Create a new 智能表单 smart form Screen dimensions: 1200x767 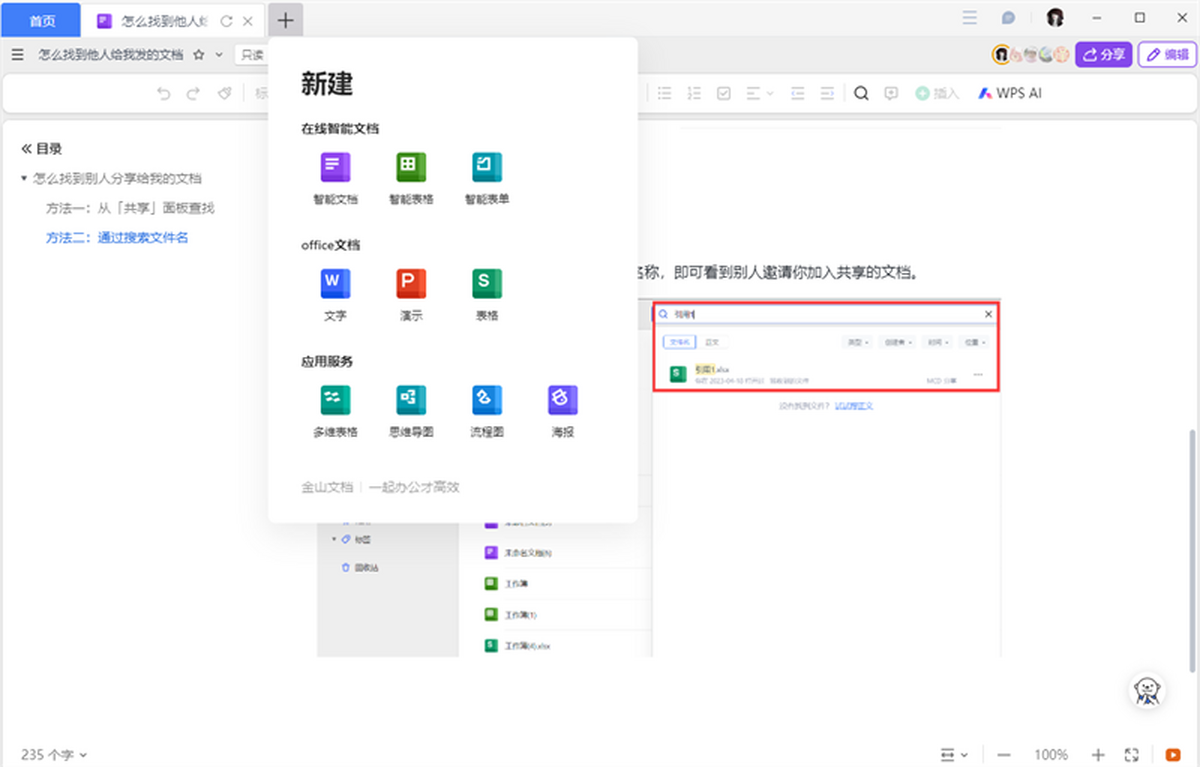[487, 168]
